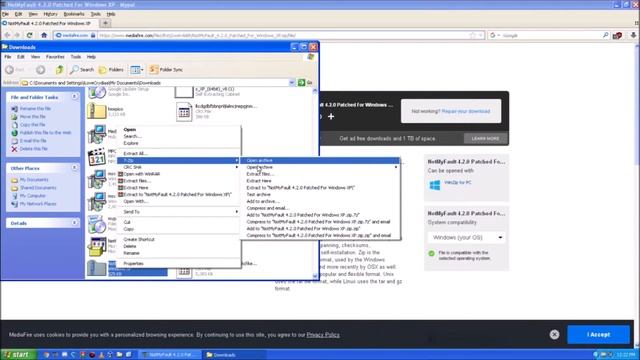Open Windows (your OS) compatibility dropdown
640x360 pixels.
(x=467, y=237)
